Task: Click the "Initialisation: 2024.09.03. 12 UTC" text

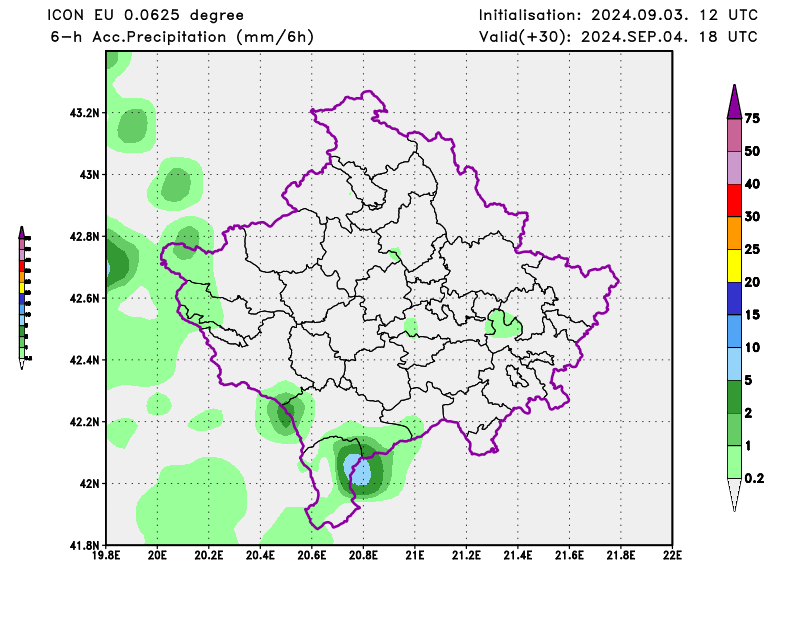Action: (618, 15)
